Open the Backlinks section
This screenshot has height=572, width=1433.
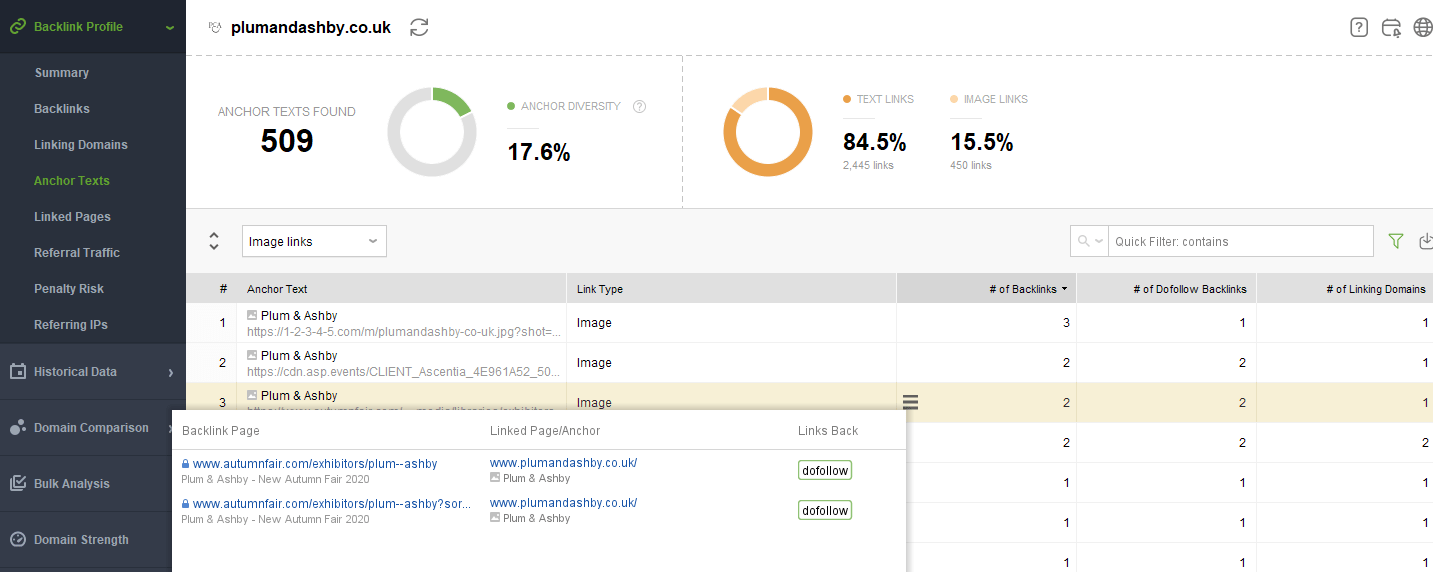coord(62,109)
